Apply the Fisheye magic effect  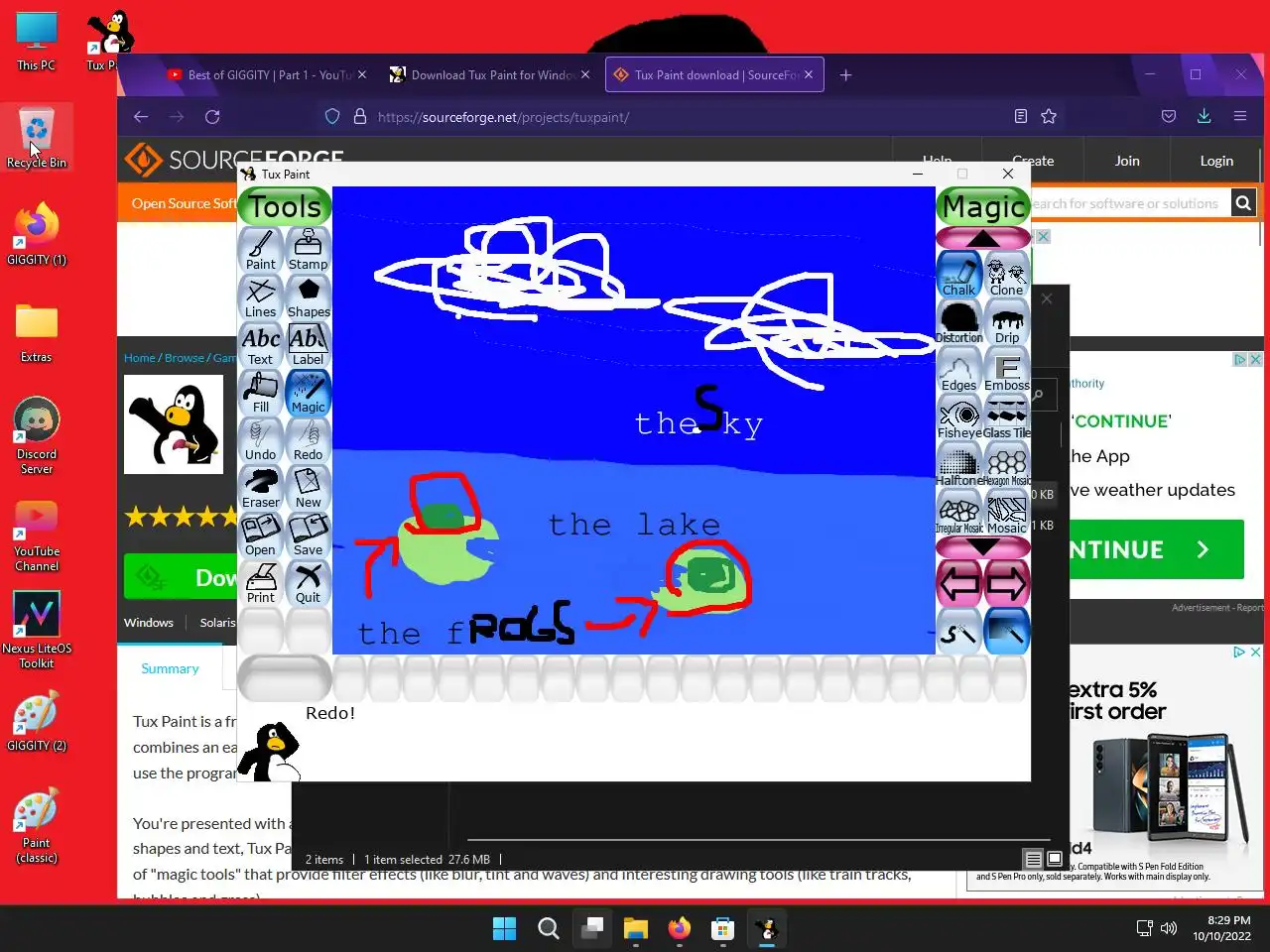[959, 417]
